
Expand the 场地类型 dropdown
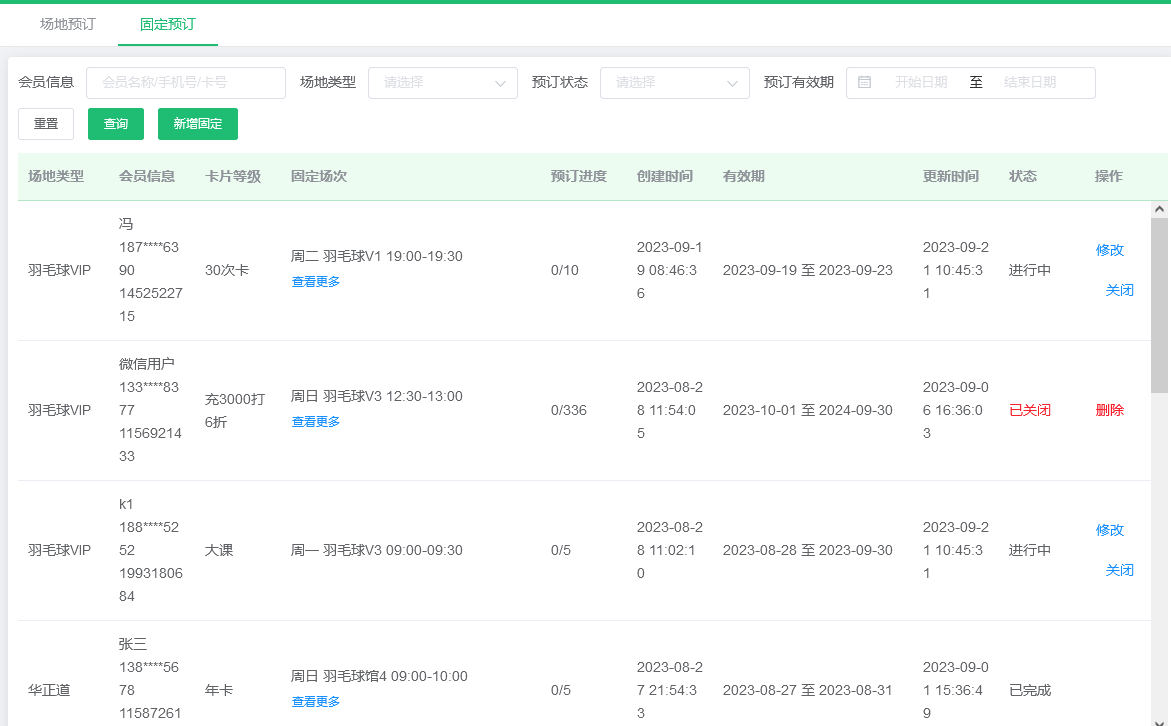[x=442, y=83]
